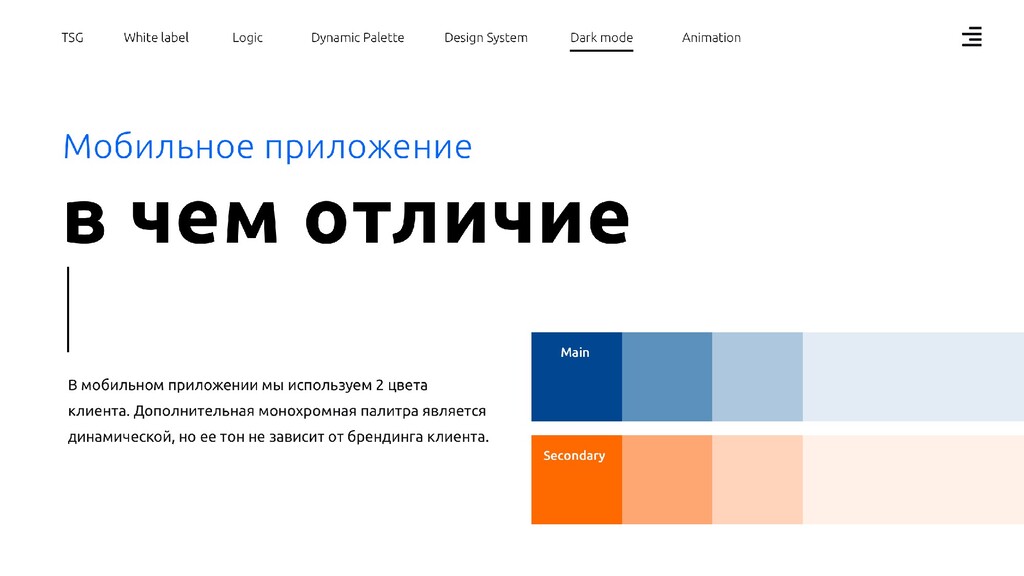Open the White label section
Viewport: 1024px width, 576px height.
pos(156,38)
